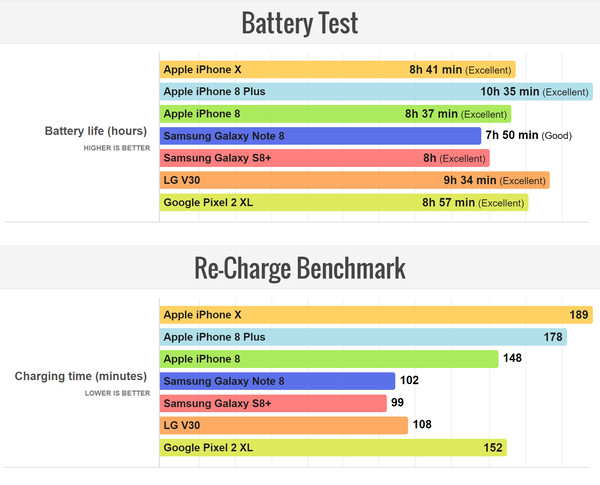The height and width of the screenshot is (485, 600).
Task: Select the iPhone 8 Plus 10h 35 min bar
Action: click(x=375, y=92)
